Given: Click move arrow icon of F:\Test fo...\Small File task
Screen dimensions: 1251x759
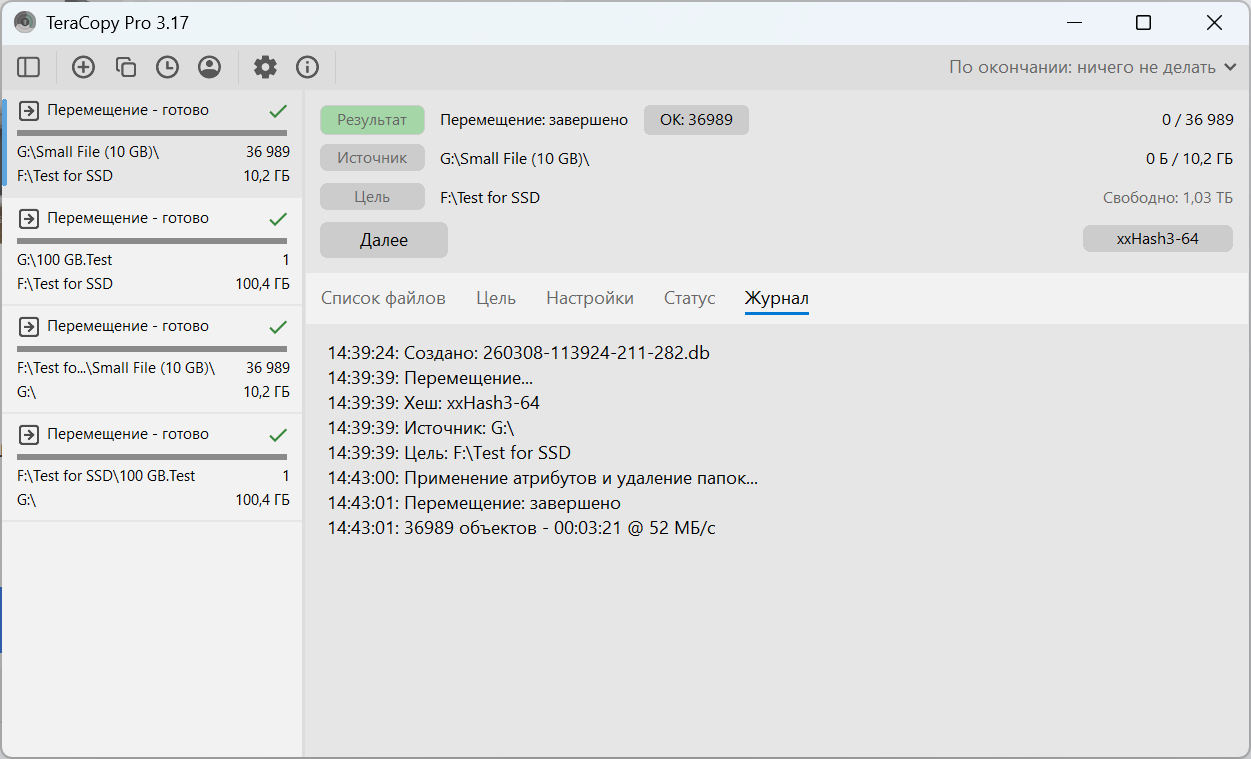Looking at the screenshot, I should click(x=29, y=326).
